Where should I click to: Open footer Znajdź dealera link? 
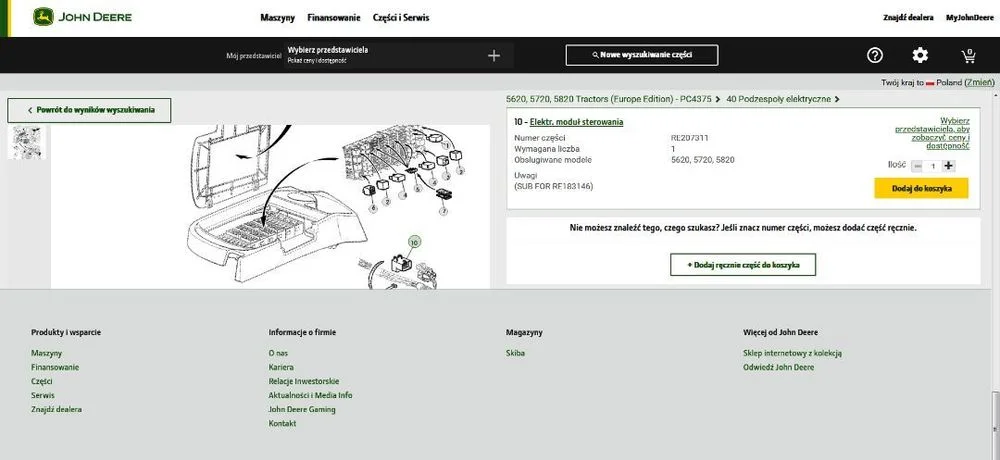pos(56,409)
